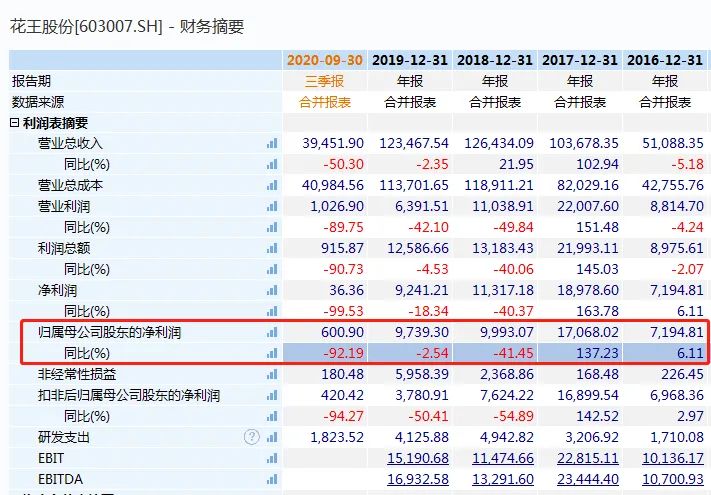Select the 2019-12-31 column header

[409, 60]
